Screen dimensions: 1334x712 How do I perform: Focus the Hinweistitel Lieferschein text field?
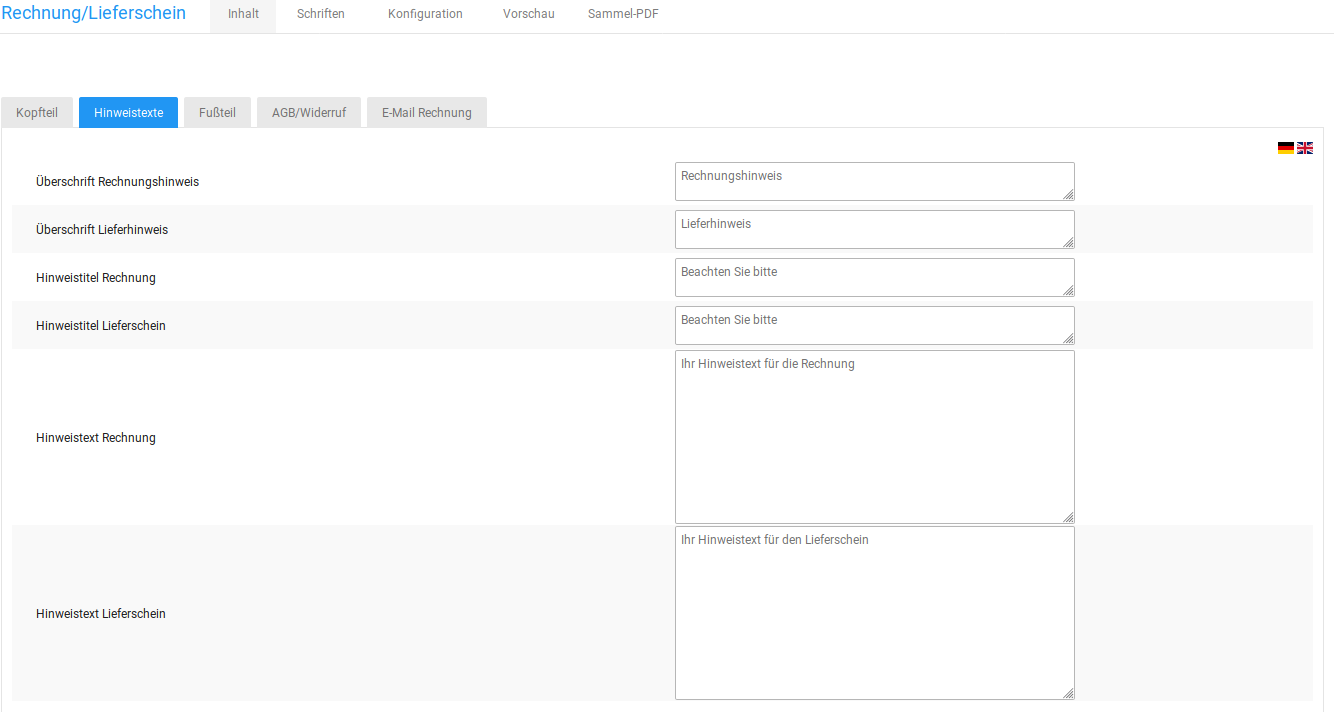(x=874, y=325)
